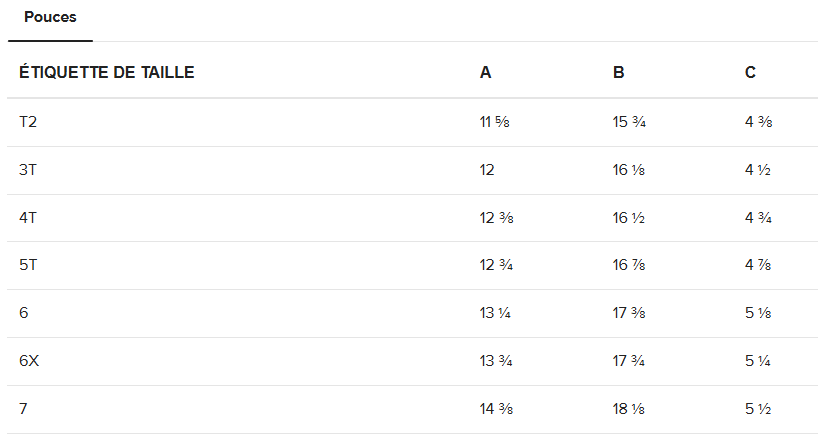Select the 4T size row label
This screenshot has width=818, height=434.
pyautogui.click(x=28, y=218)
